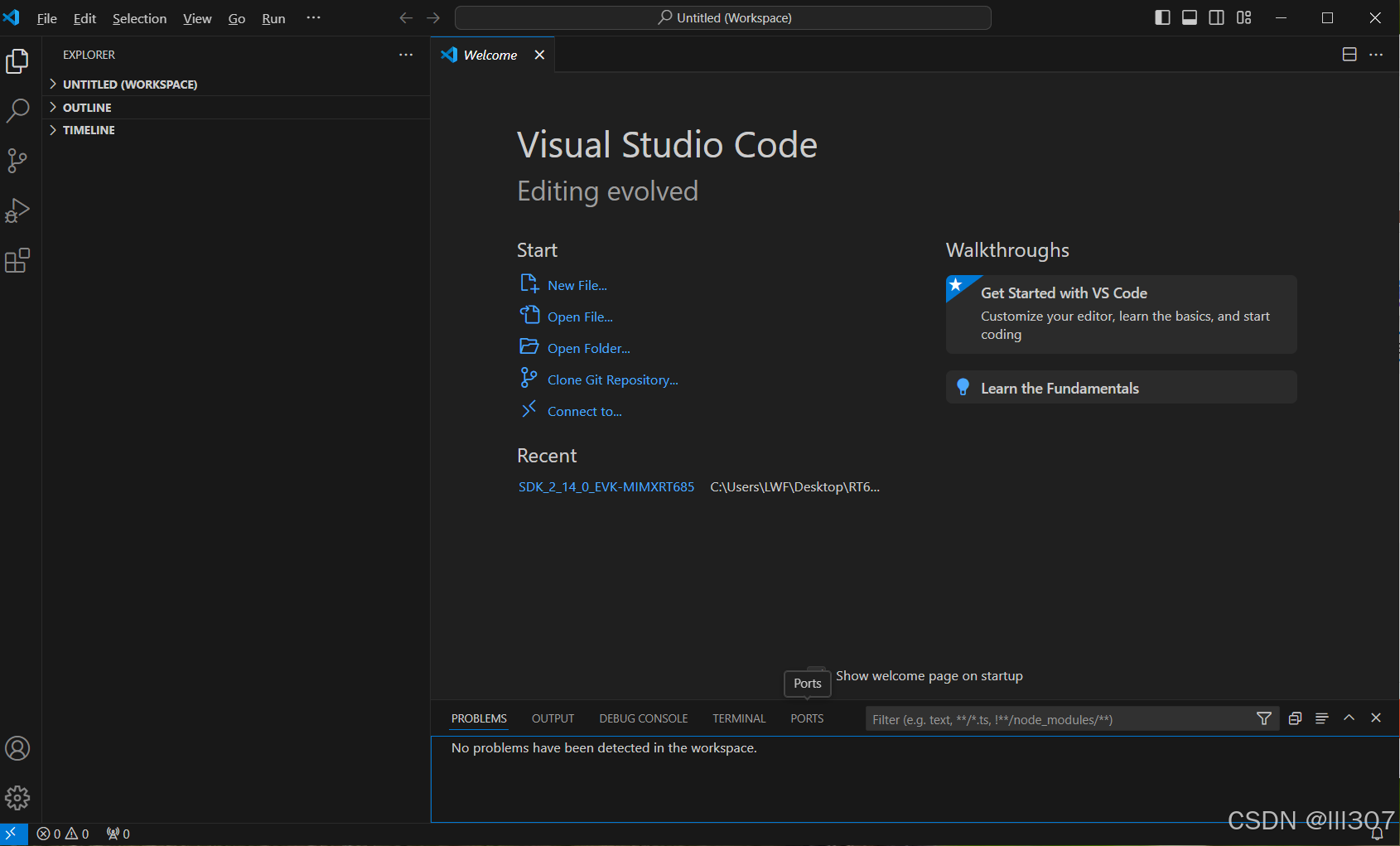Open Get Started with VS Code walkthrough

[1122, 314]
